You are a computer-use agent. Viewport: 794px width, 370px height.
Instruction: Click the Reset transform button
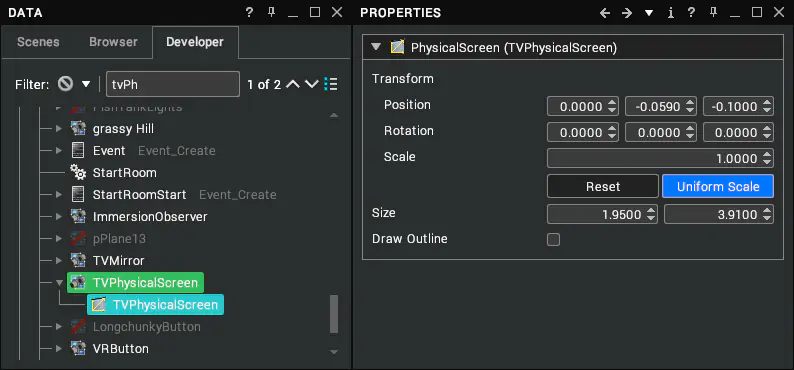(603, 186)
